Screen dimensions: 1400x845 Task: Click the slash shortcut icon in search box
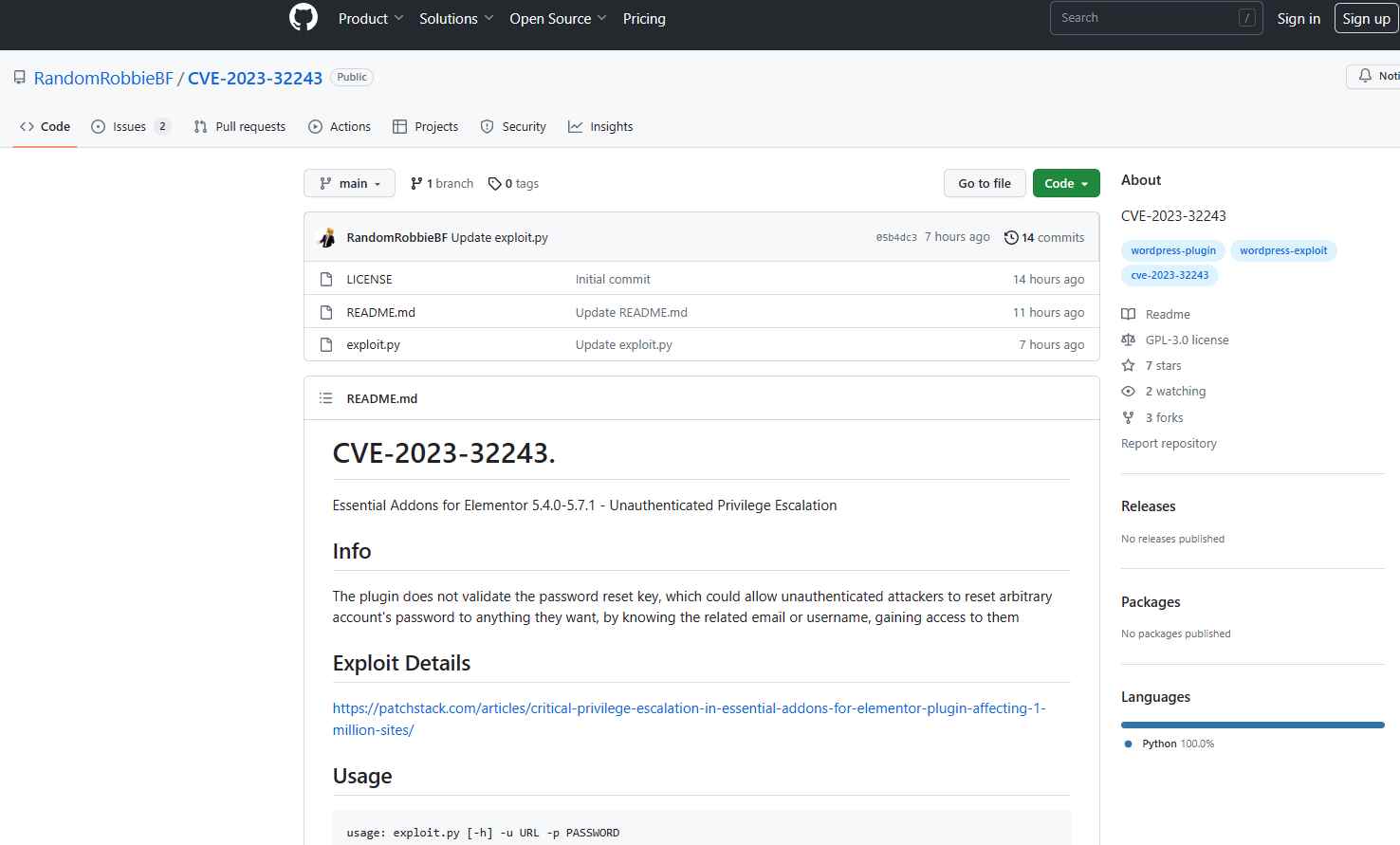tap(1247, 18)
